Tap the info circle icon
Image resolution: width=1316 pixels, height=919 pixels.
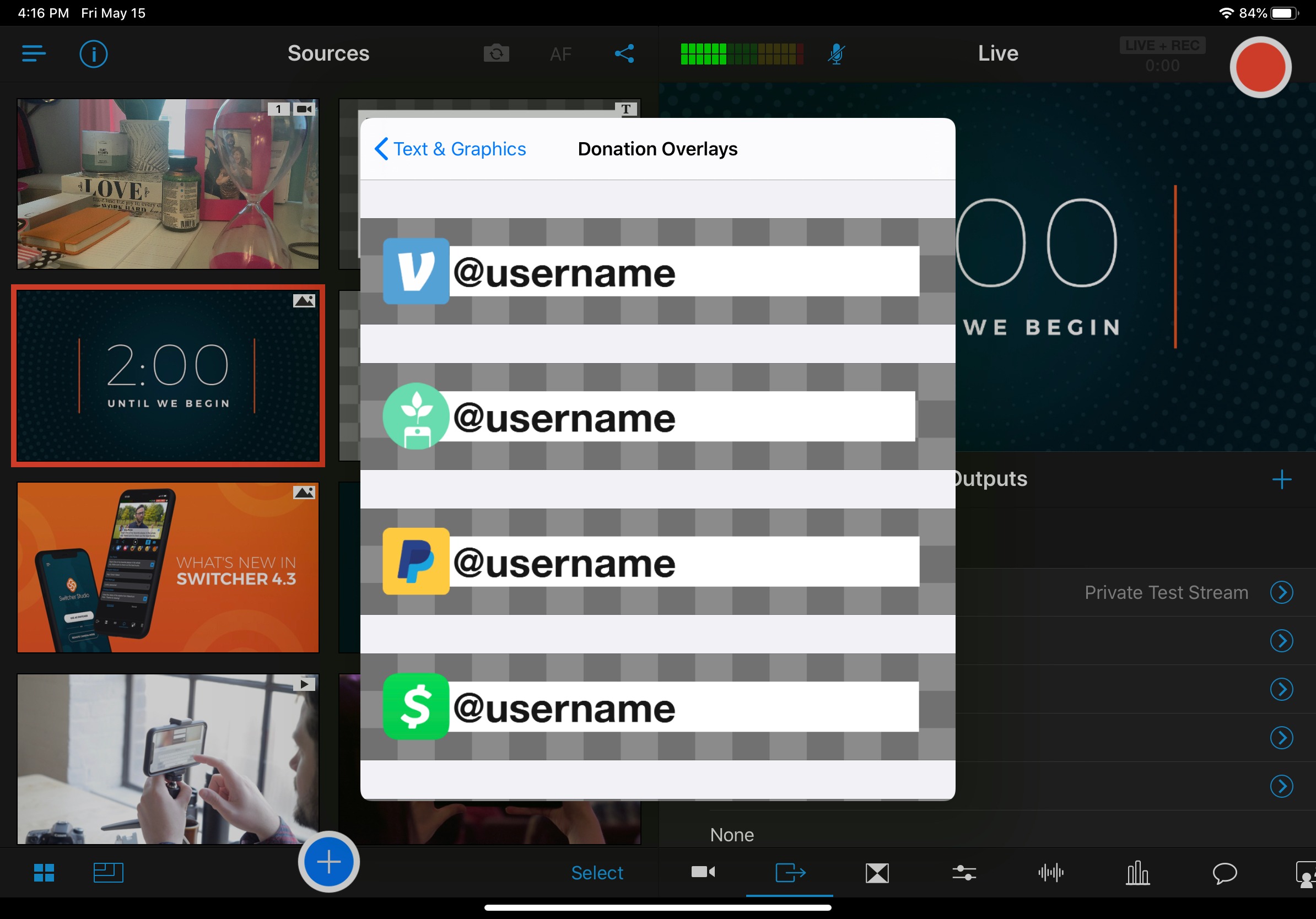coord(94,54)
